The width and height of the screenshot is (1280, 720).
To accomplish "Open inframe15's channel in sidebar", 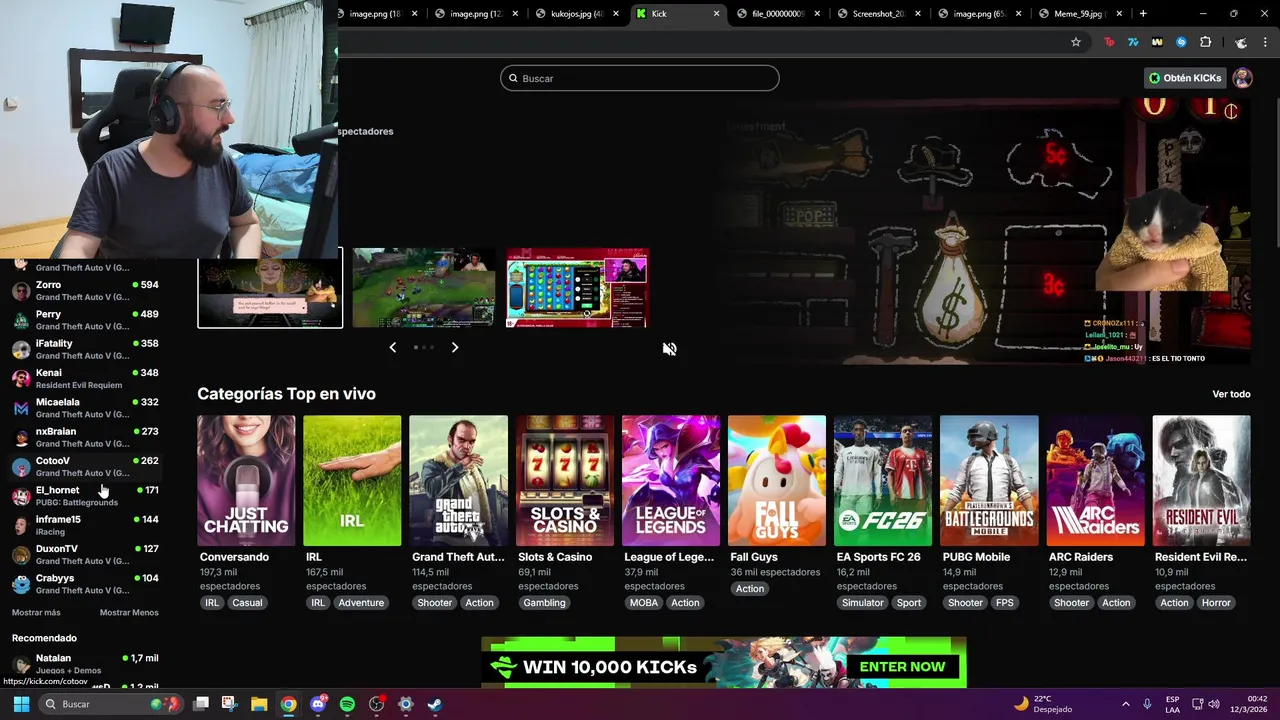I will click(85, 525).
